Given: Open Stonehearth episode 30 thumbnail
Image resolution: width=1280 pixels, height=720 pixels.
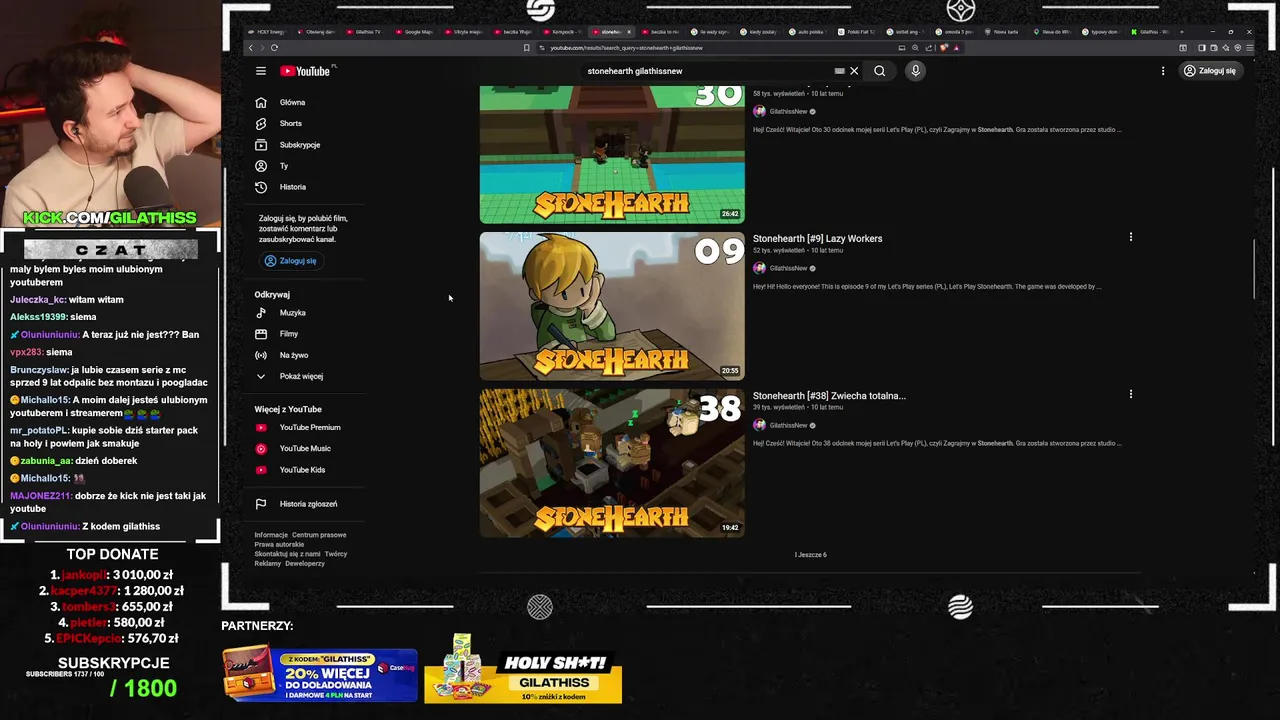Looking at the screenshot, I should click(612, 154).
